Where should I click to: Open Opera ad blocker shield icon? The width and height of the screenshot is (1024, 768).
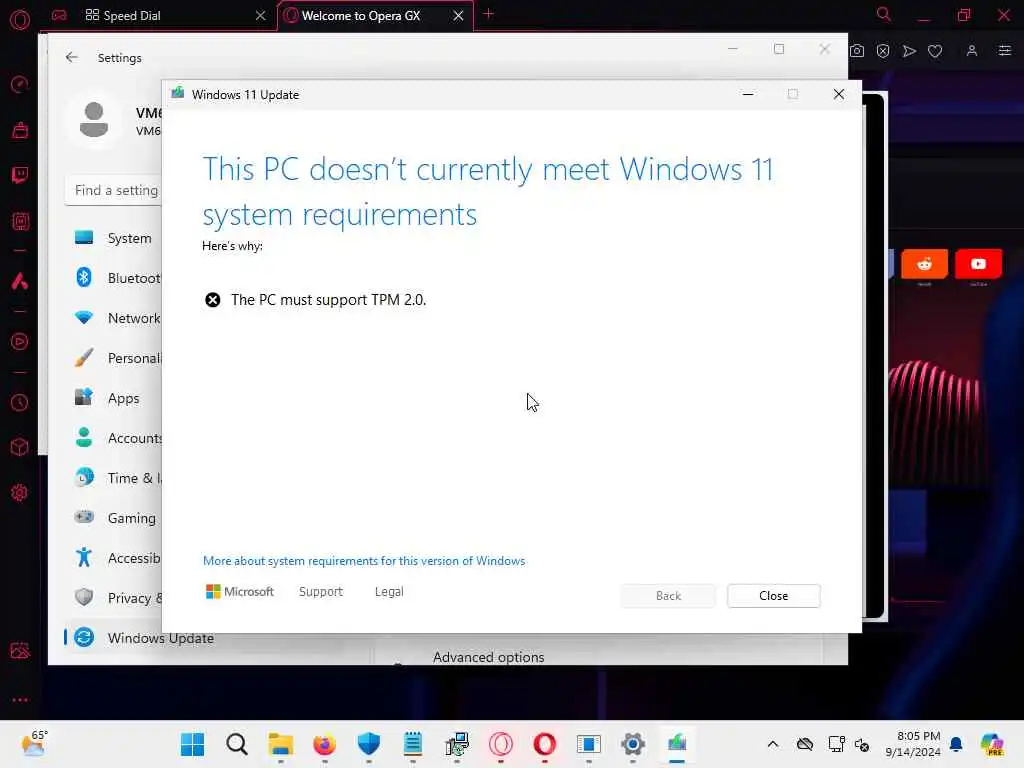[883, 51]
